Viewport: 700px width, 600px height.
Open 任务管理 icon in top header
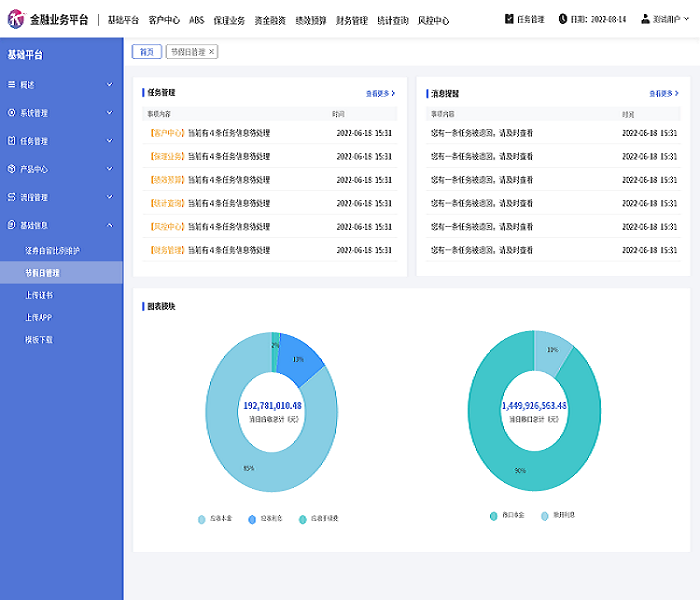[509, 19]
